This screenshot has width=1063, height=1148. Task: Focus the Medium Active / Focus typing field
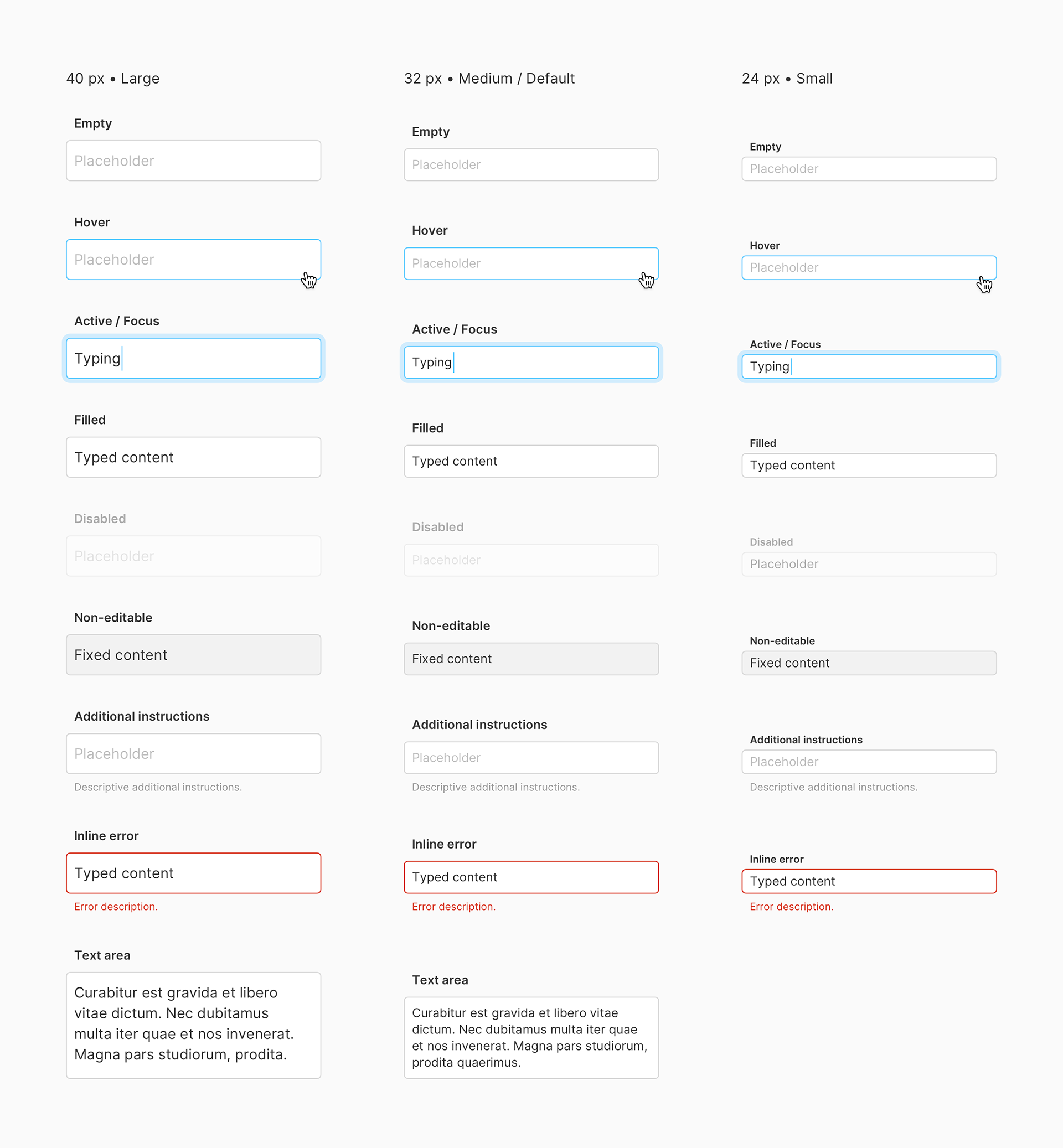click(531, 363)
